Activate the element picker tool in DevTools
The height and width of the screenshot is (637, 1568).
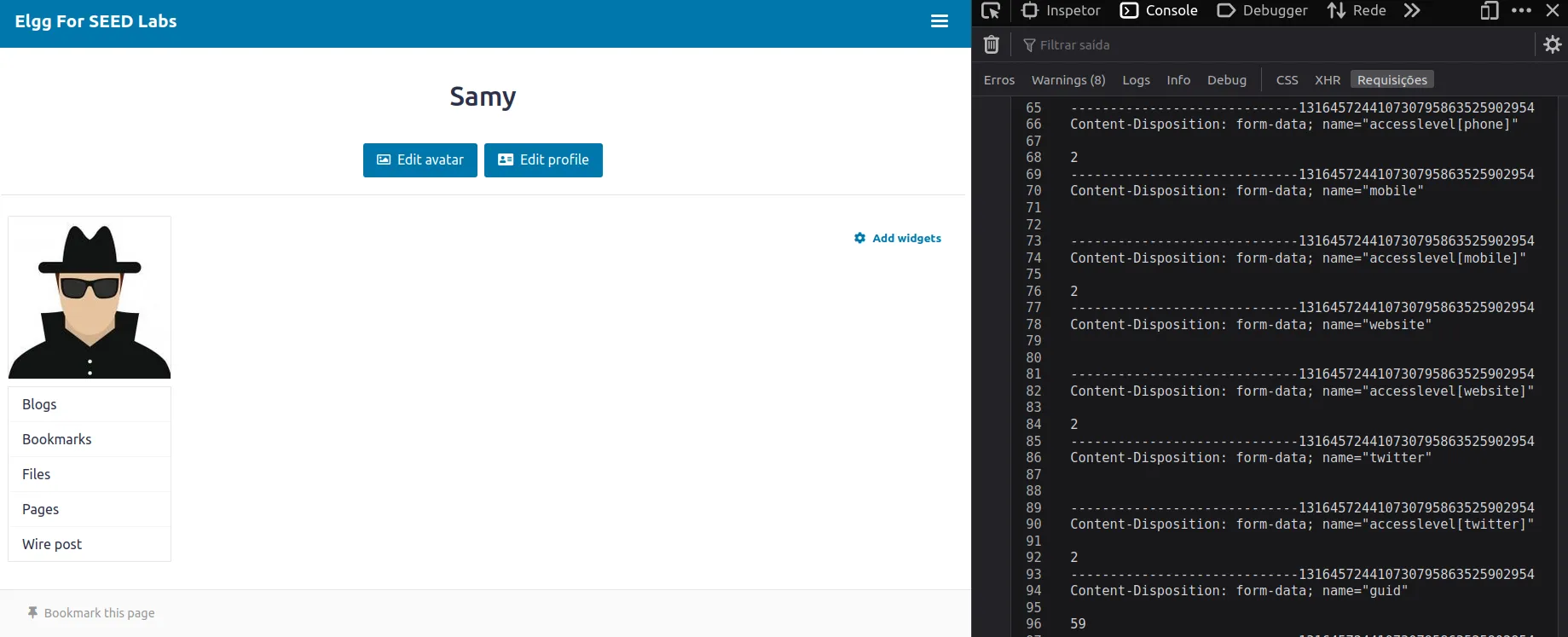pos(991,11)
